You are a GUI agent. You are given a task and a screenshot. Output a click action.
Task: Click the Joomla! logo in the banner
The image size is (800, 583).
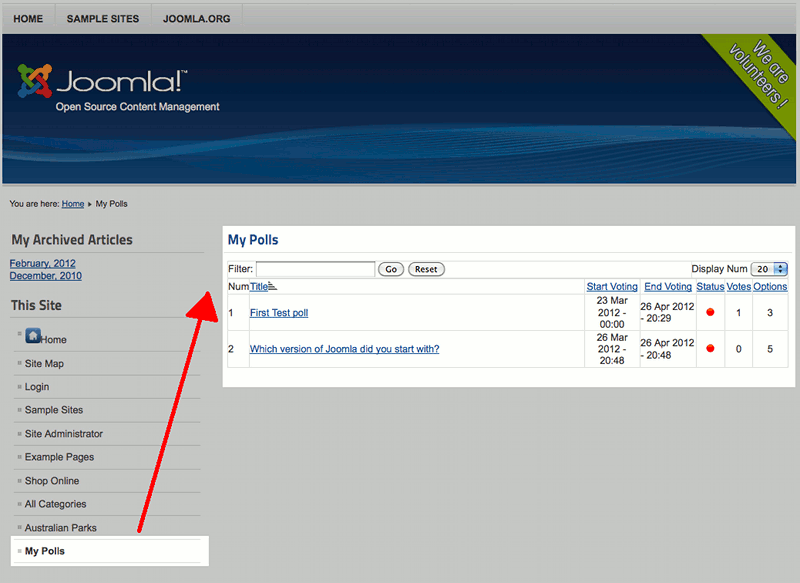point(102,81)
